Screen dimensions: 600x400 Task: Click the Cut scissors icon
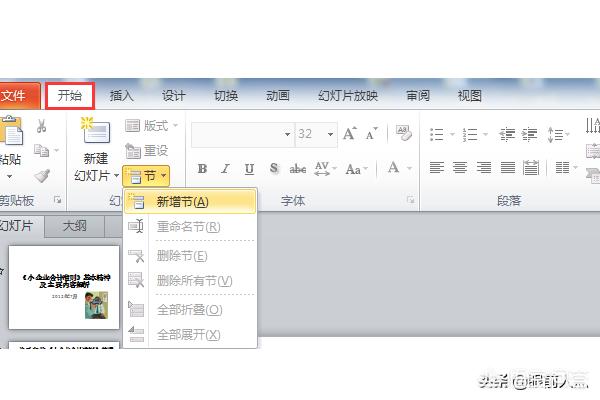tap(42, 127)
